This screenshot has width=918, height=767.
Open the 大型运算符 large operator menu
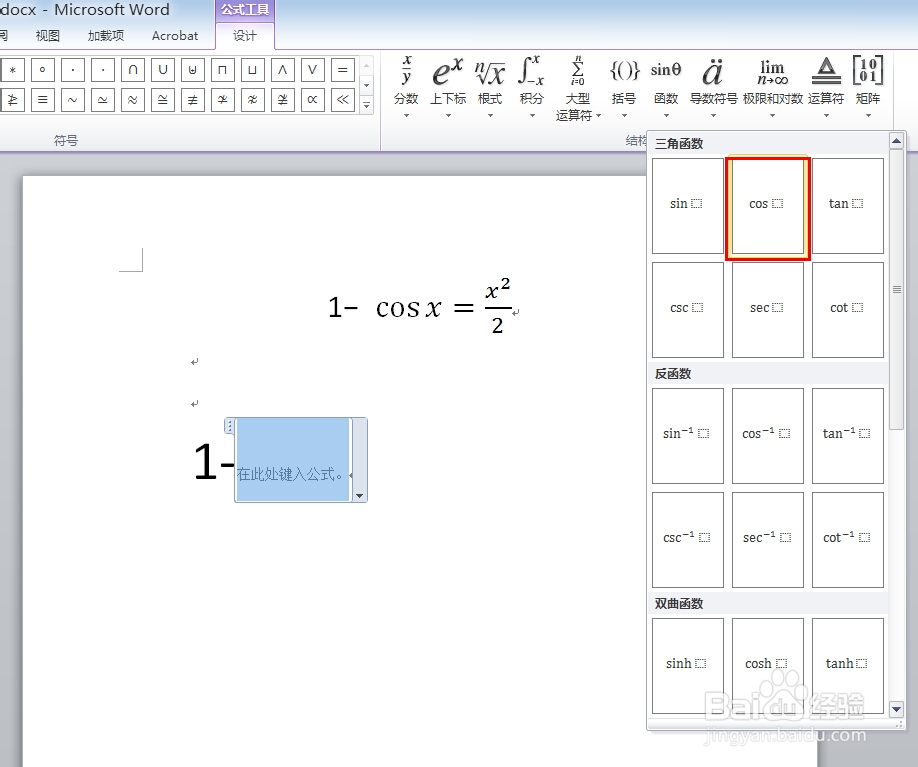(x=578, y=88)
